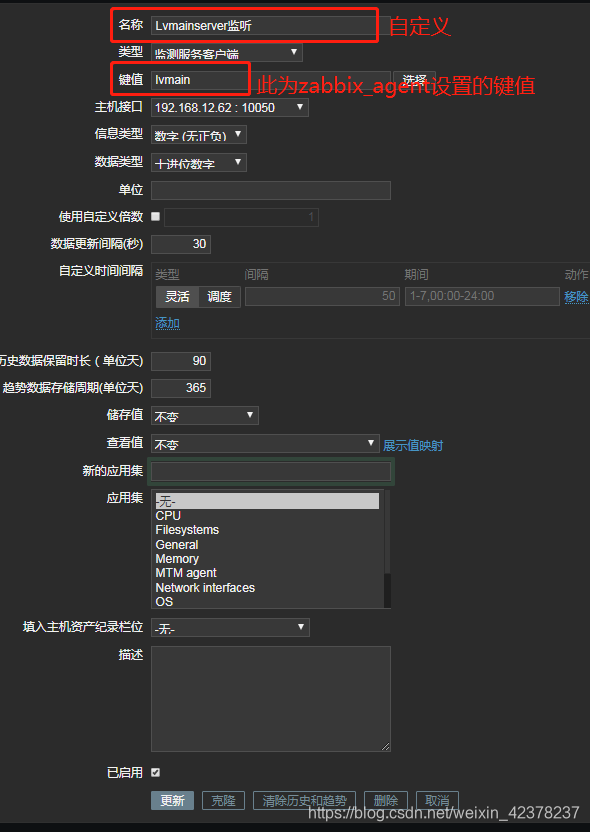Viewport: 590px width, 832px height.
Task: Select the 调度 interval type toggle
Action: tap(220, 297)
